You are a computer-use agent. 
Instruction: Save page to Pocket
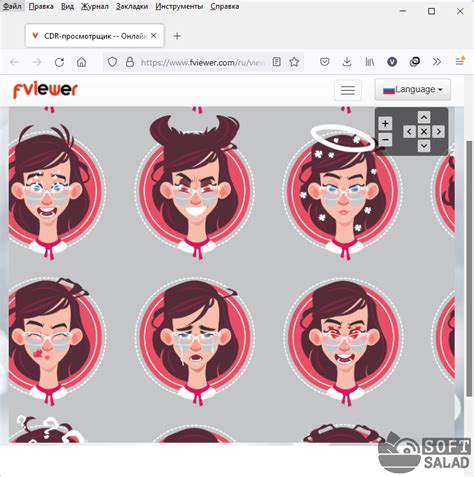[x=325, y=62]
